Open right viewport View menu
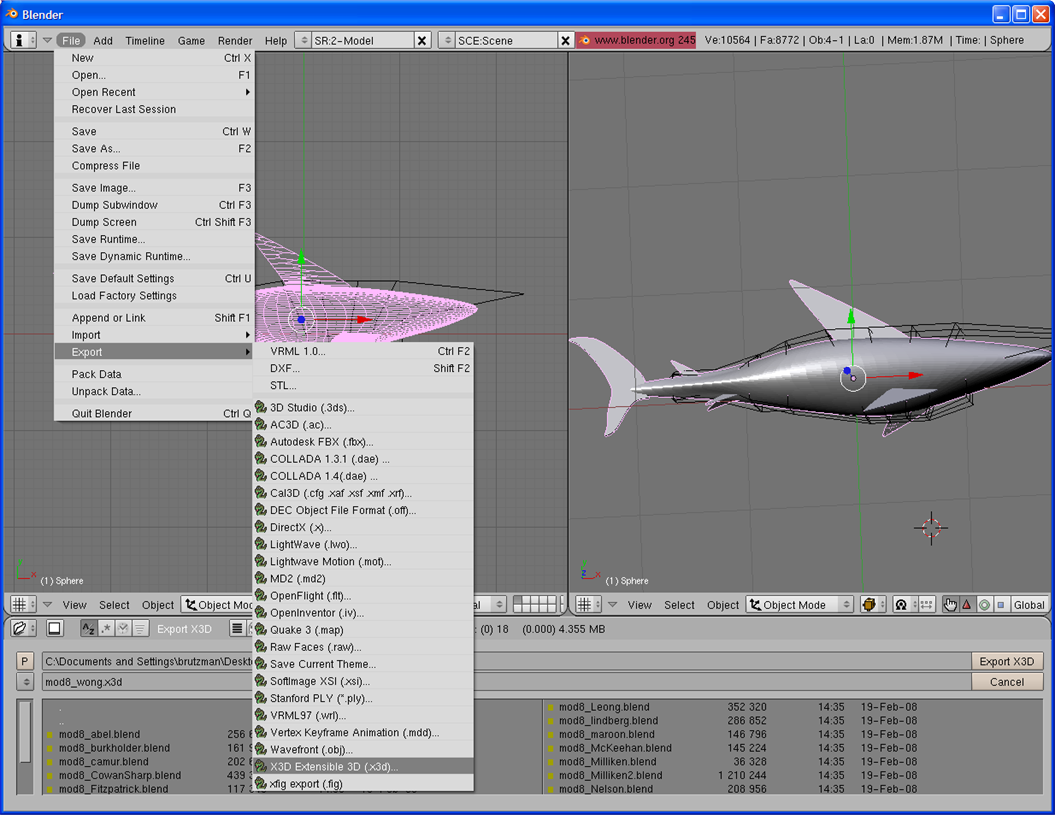This screenshot has height=815, width=1055. [x=639, y=605]
